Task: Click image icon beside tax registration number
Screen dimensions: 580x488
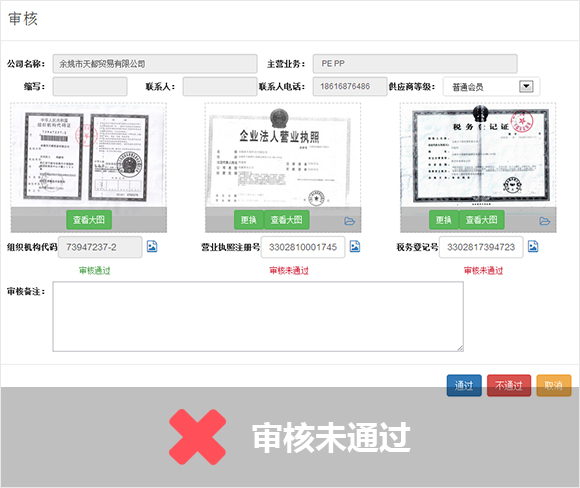Action: (x=533, y=246)
